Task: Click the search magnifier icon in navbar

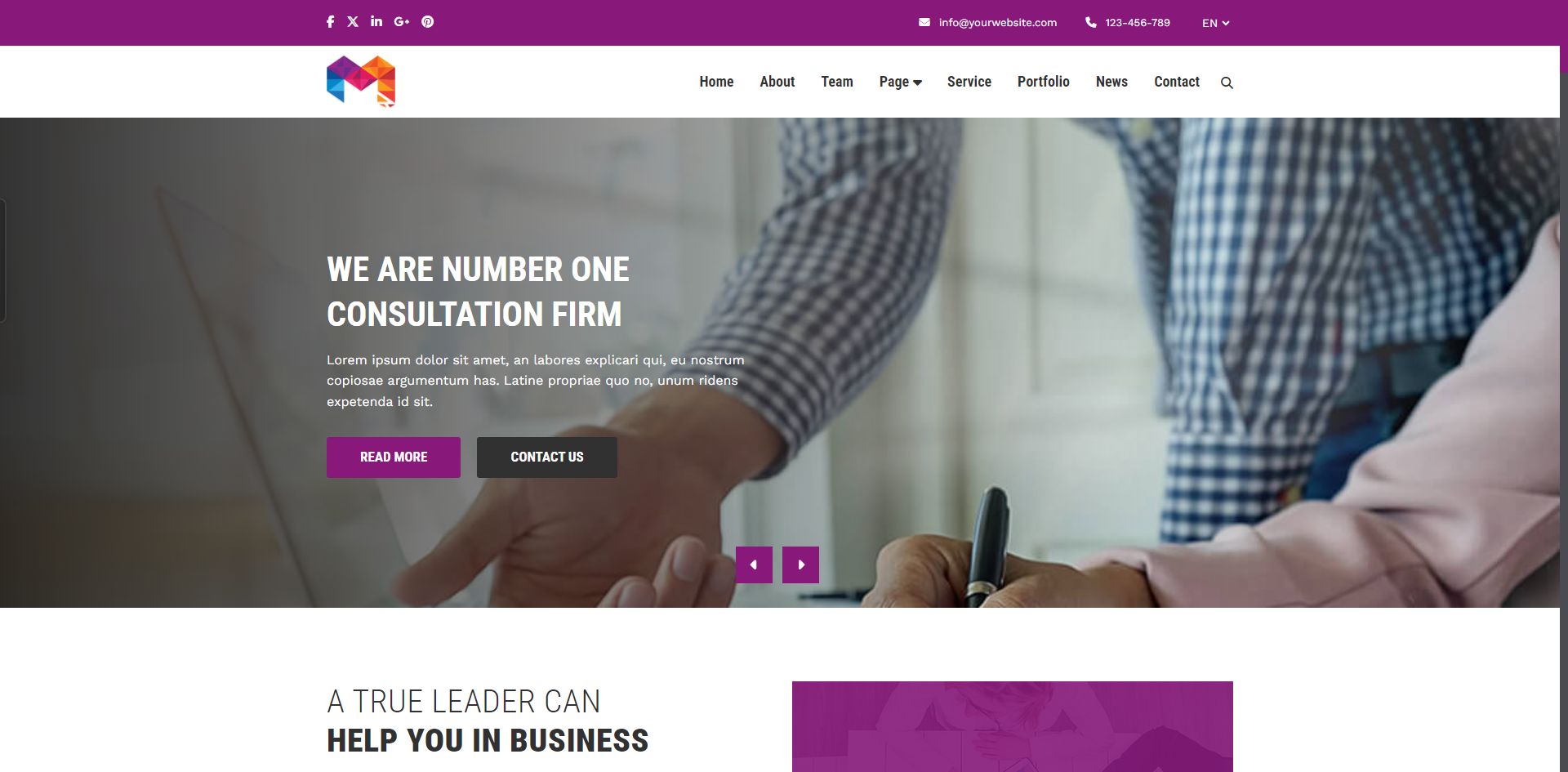Action: pos(1227,83)
